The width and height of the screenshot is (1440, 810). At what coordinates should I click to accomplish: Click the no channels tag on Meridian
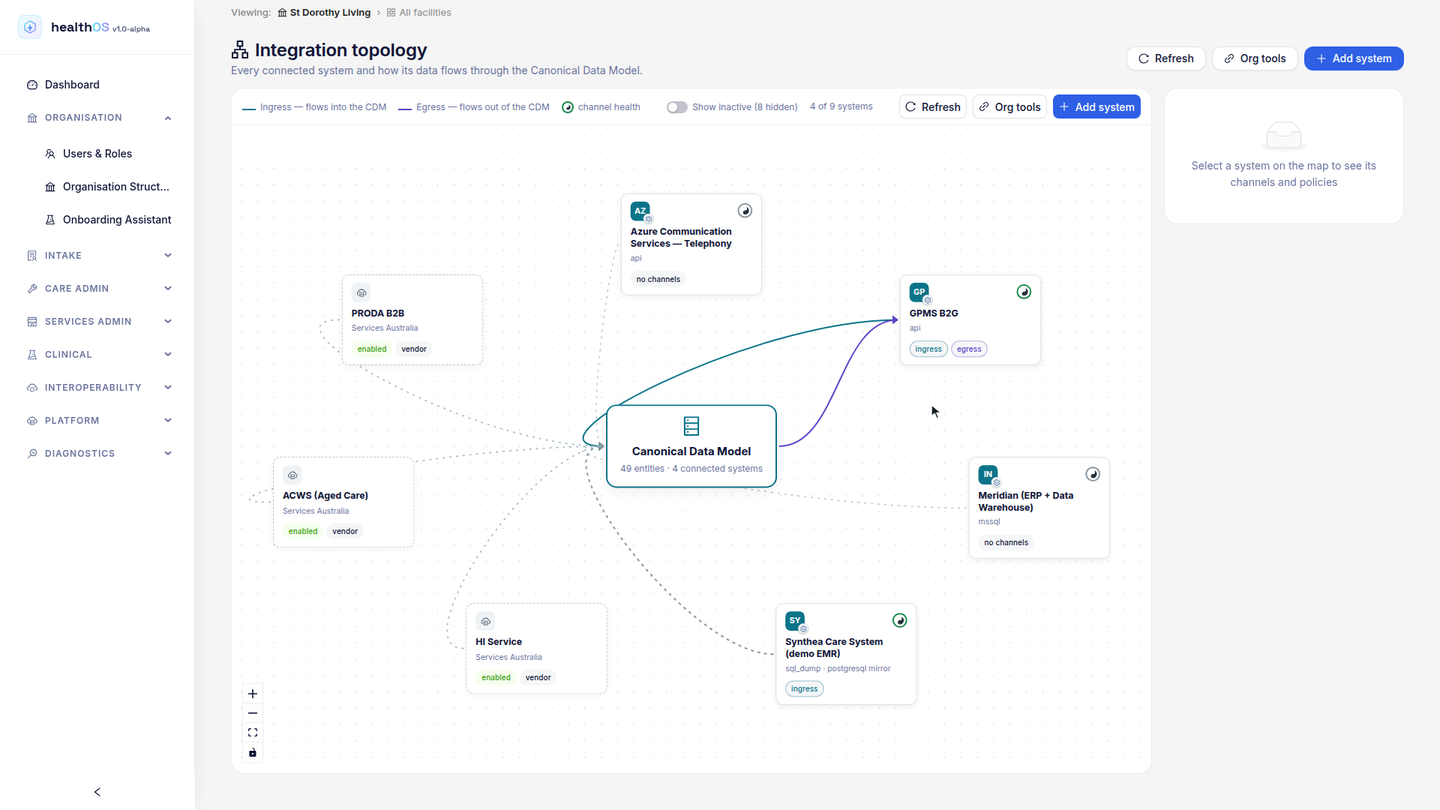point(1006,543)
